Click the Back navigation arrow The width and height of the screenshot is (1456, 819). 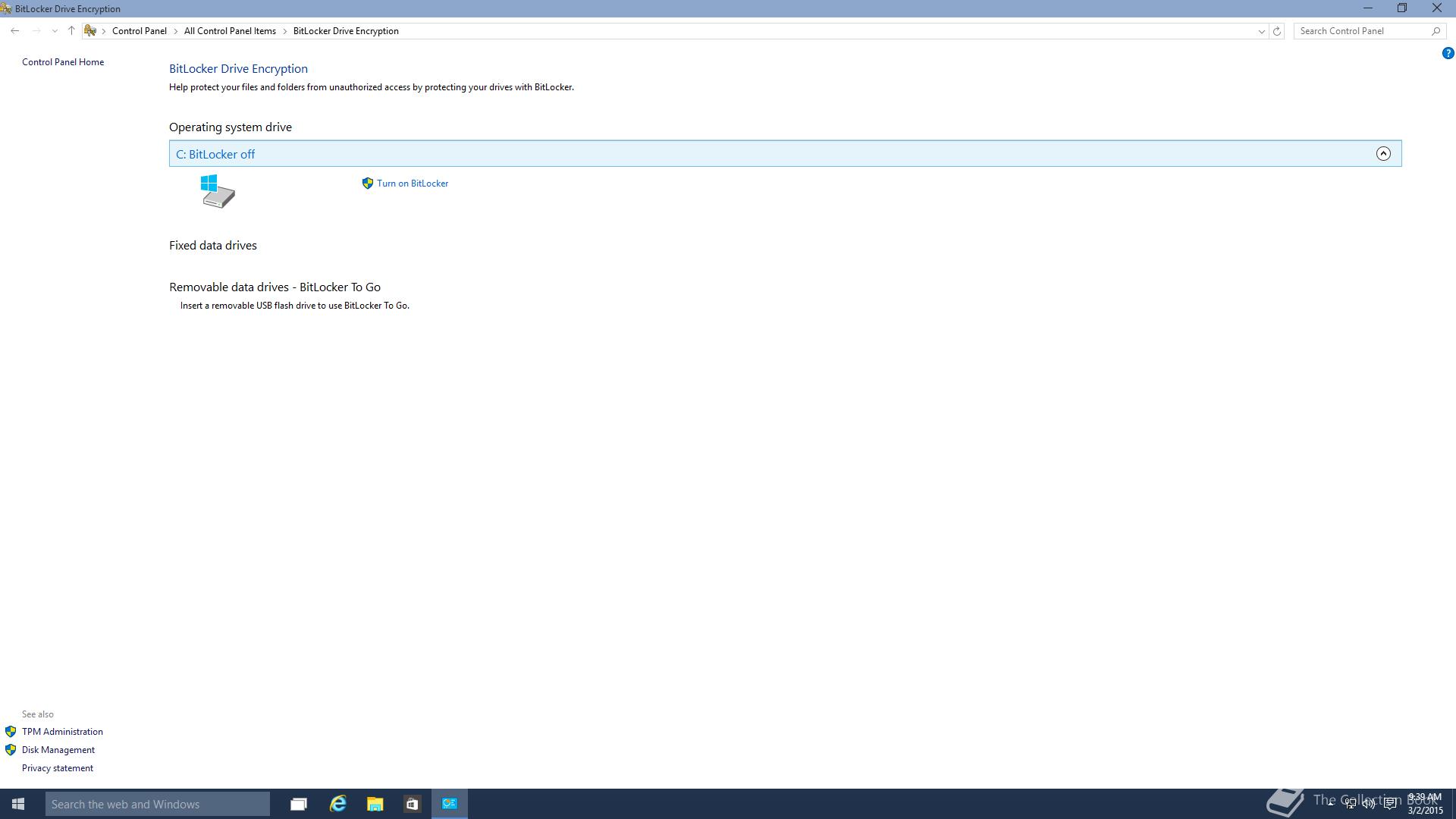point(15,31)
